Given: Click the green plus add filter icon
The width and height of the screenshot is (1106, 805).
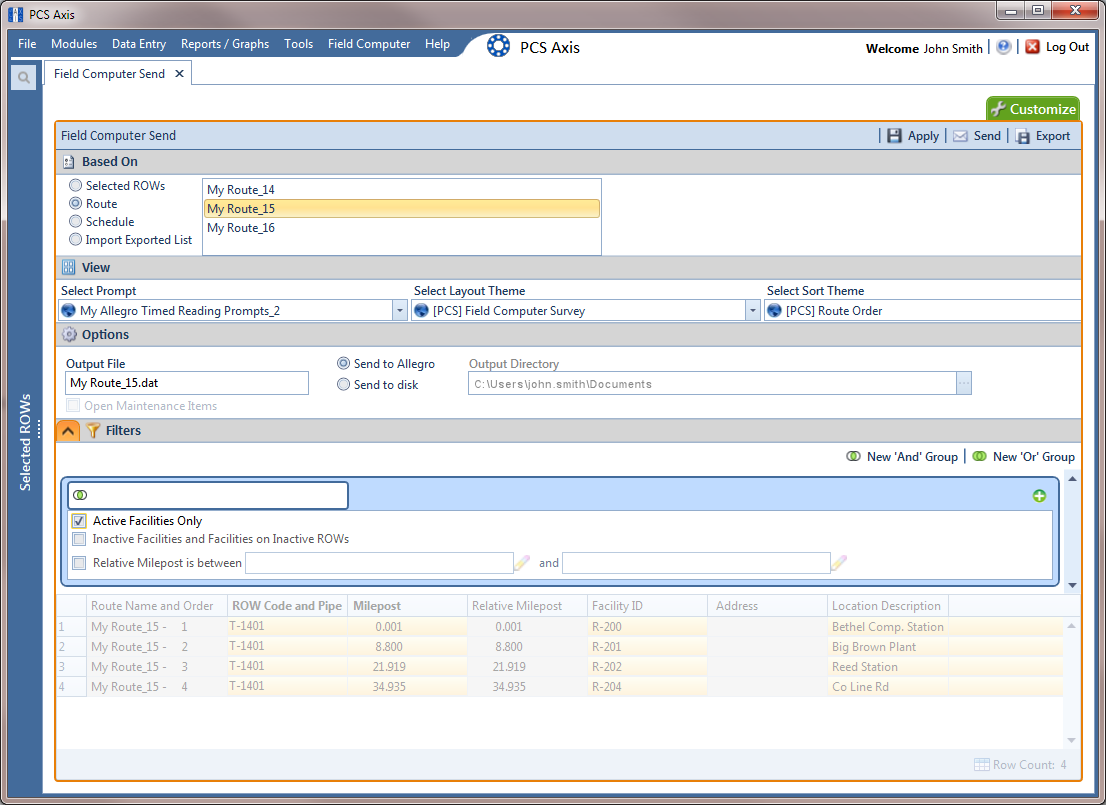Looking at the screenshot, I should coord(1039,496).
